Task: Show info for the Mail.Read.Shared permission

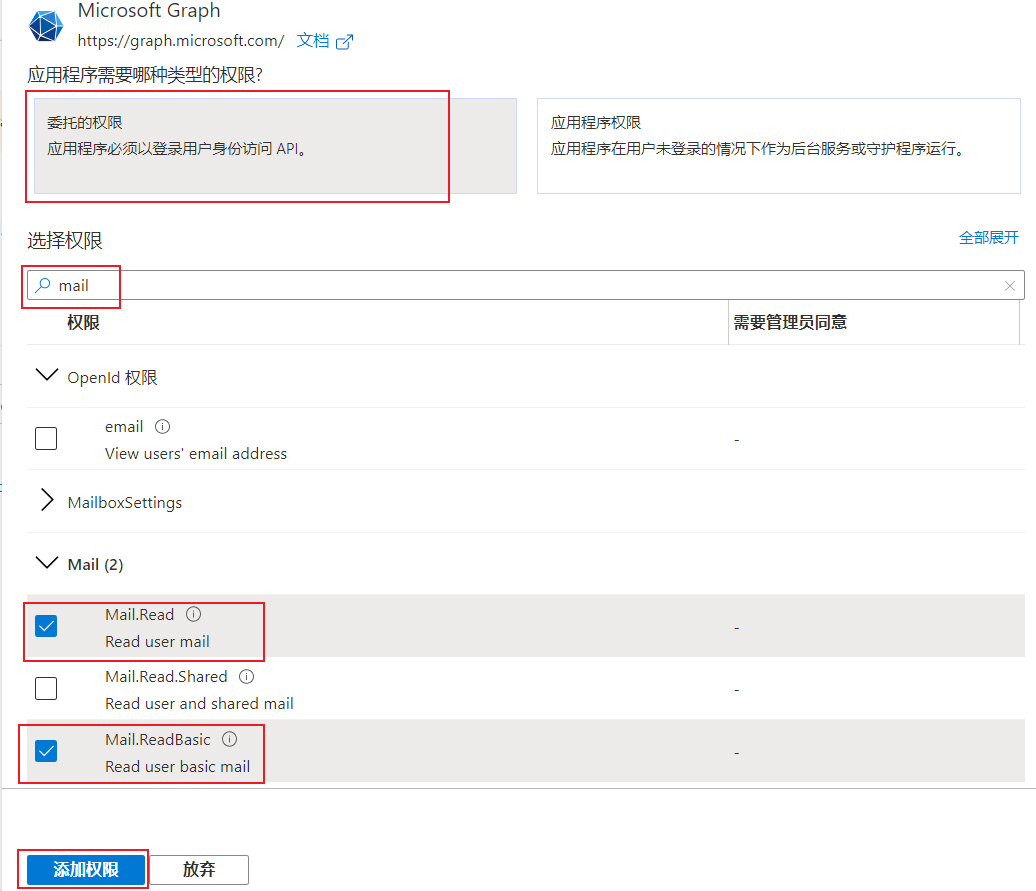Action: [246, 676]
